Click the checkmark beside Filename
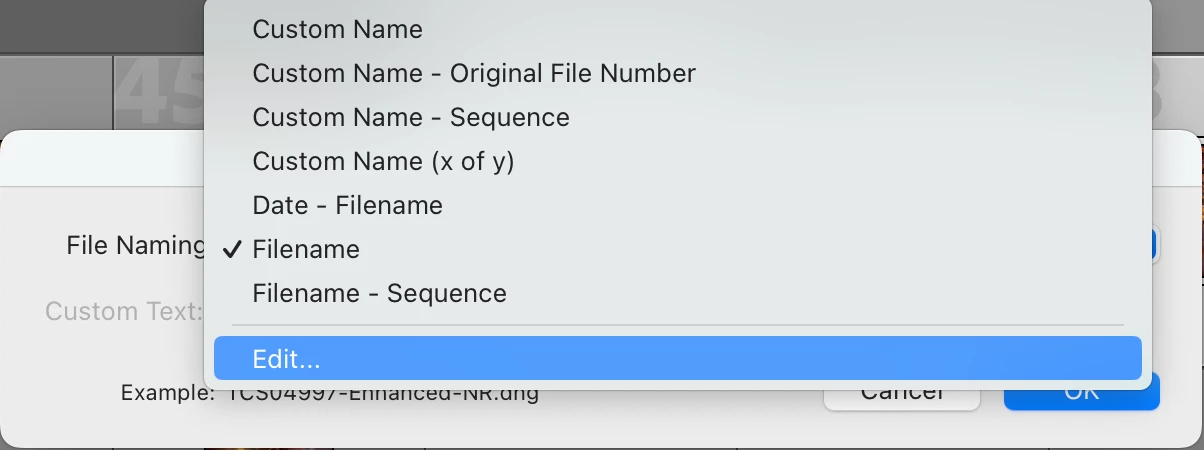1204x450 pixels. pos(233,250)
